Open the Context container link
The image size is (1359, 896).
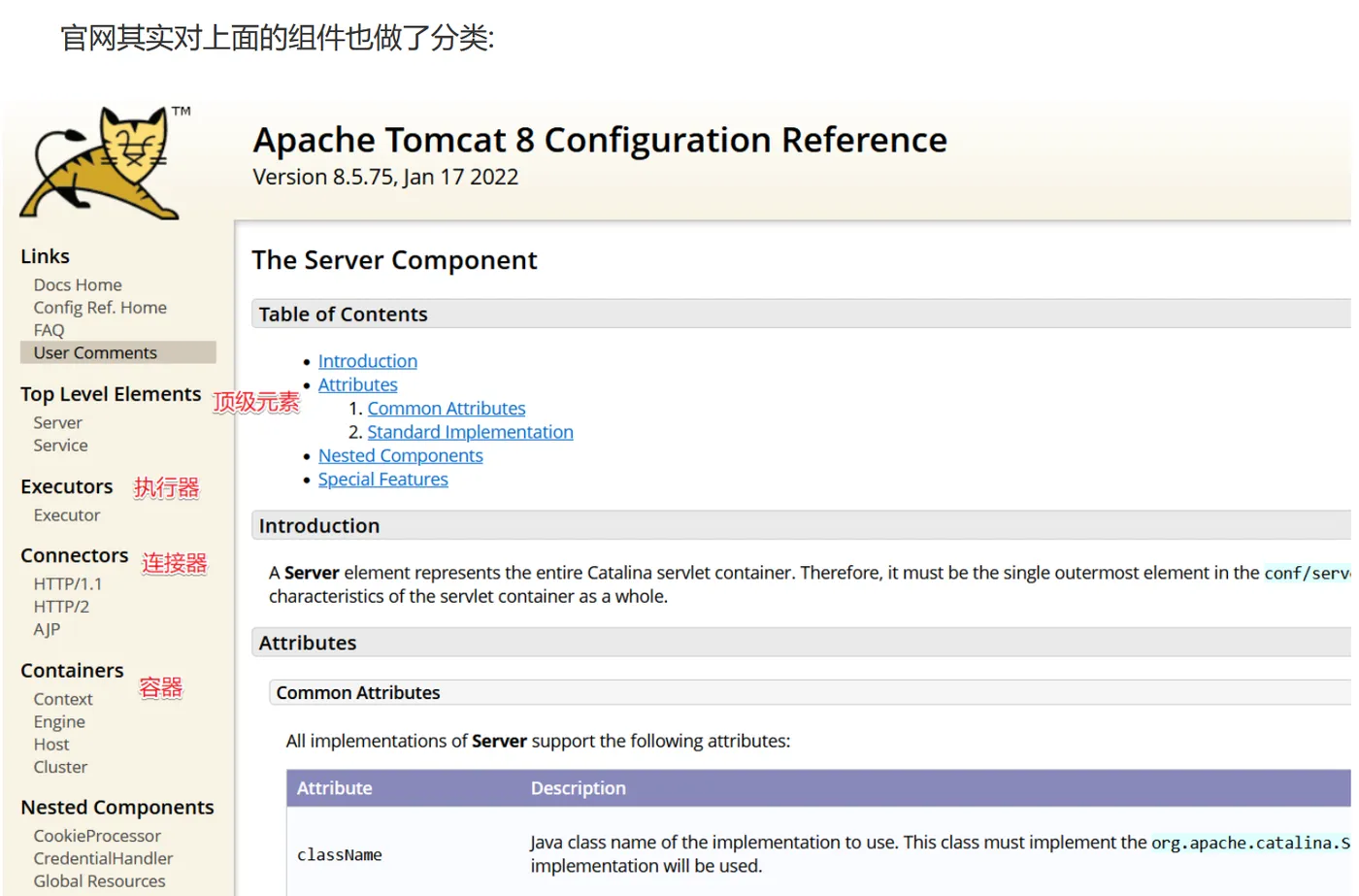point(63,699)
